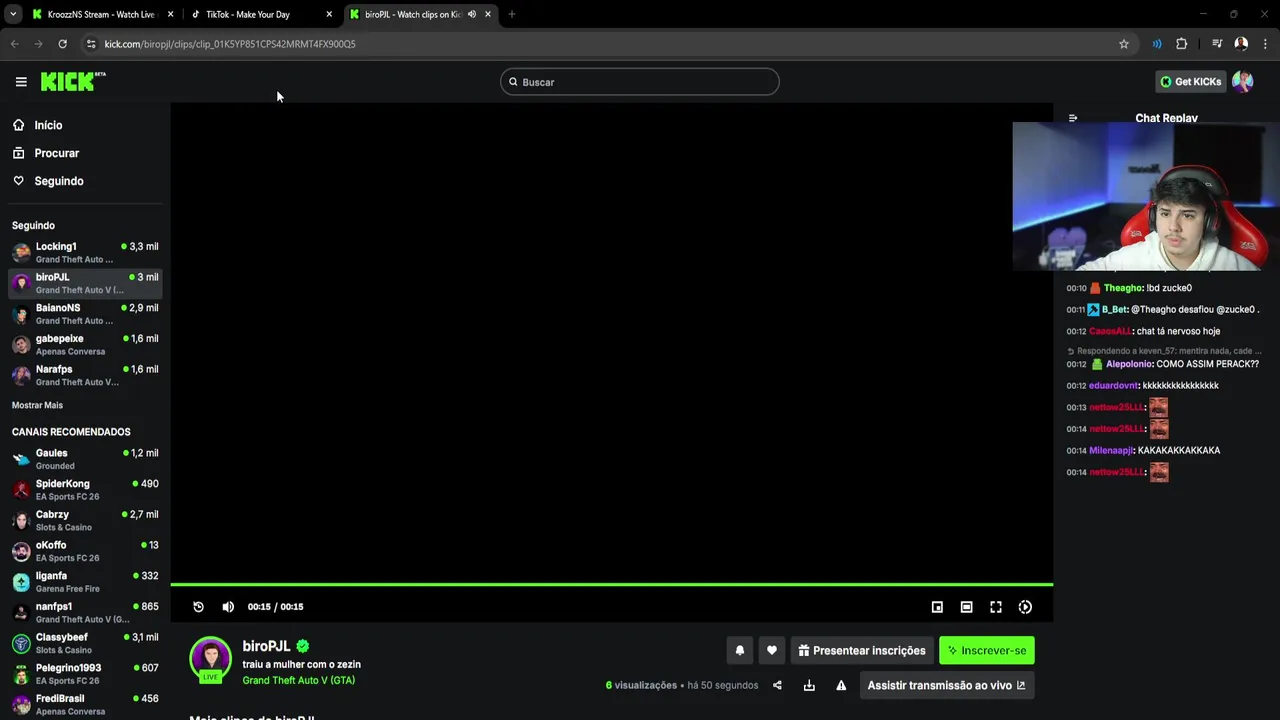
Task: Follow biroPJL with the heart button
Action: pyautogui.click(x=771, y=650)
